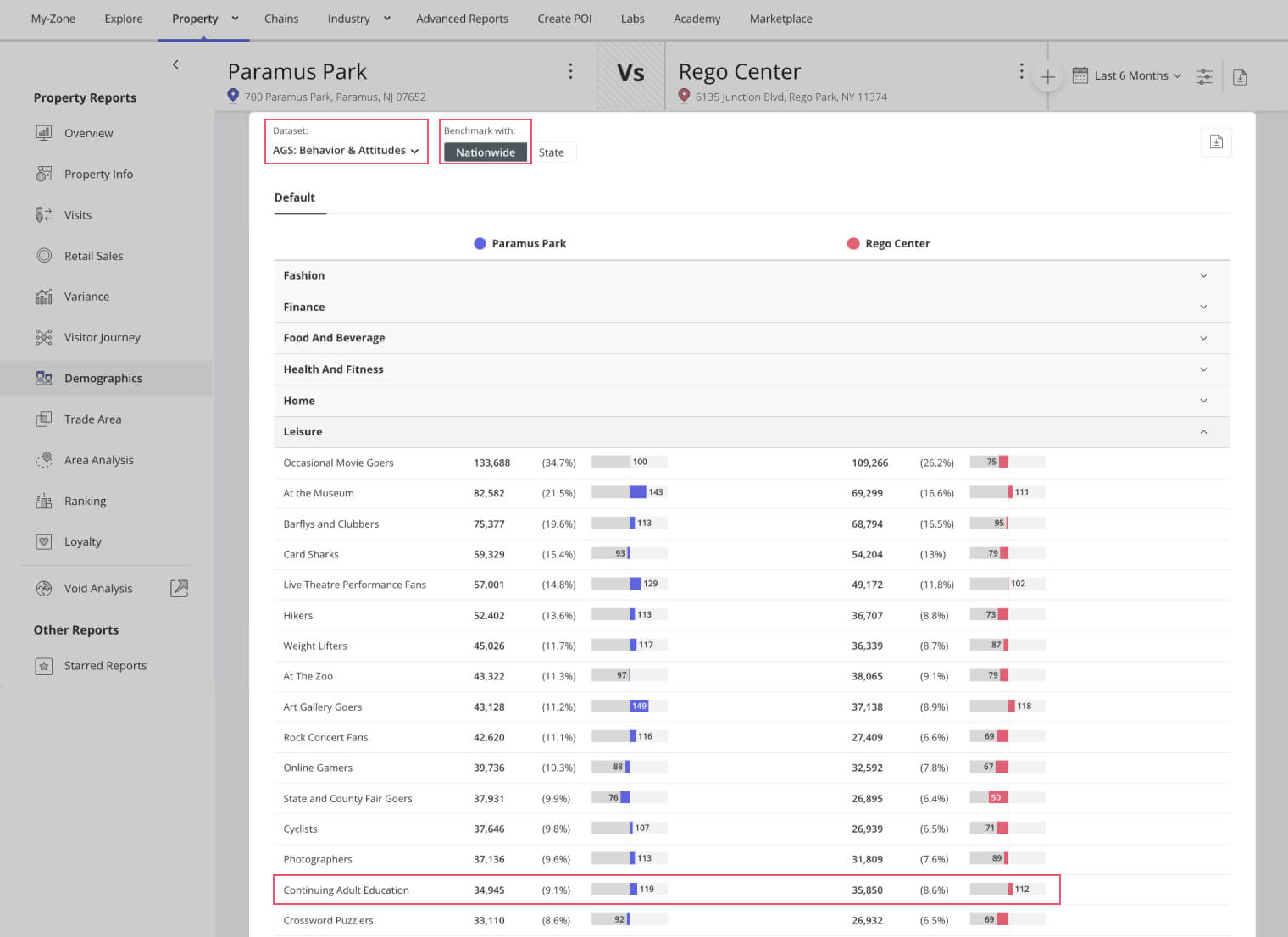This screenshot has height=937, width=1288.
Task: Export the demographics table with download icon
Action: (1216, 141)
